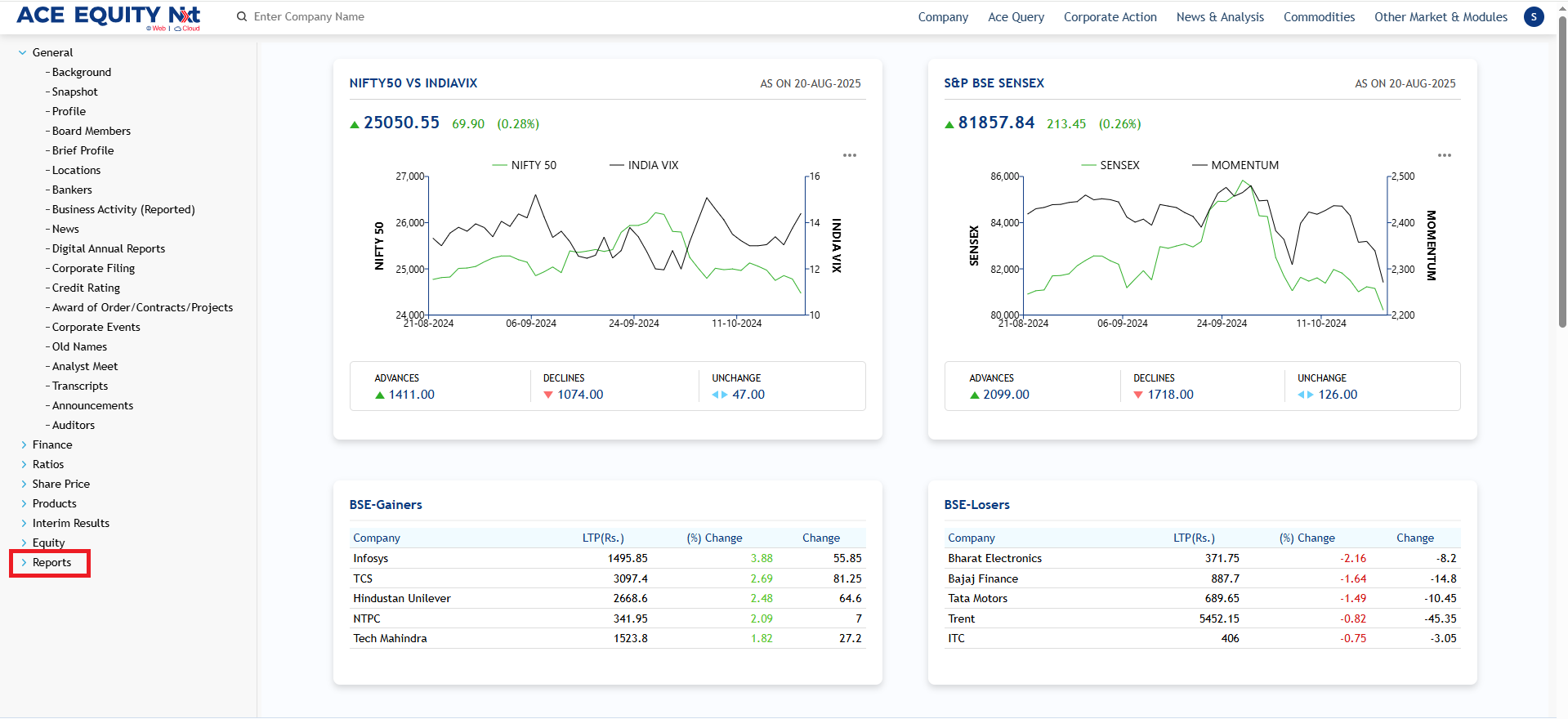Click the ACE Equity Nxt logo
This screenshot has height=719, width=1568.
click(108, 16)
